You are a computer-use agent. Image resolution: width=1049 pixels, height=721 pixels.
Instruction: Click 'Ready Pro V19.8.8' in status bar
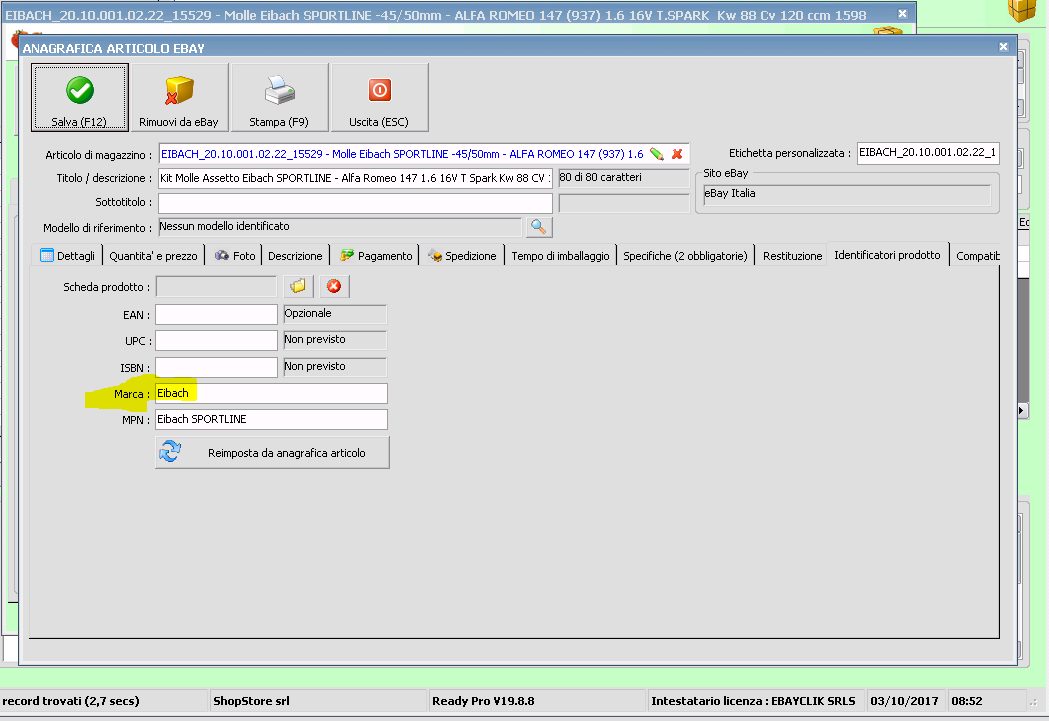[x=483, y=701]
